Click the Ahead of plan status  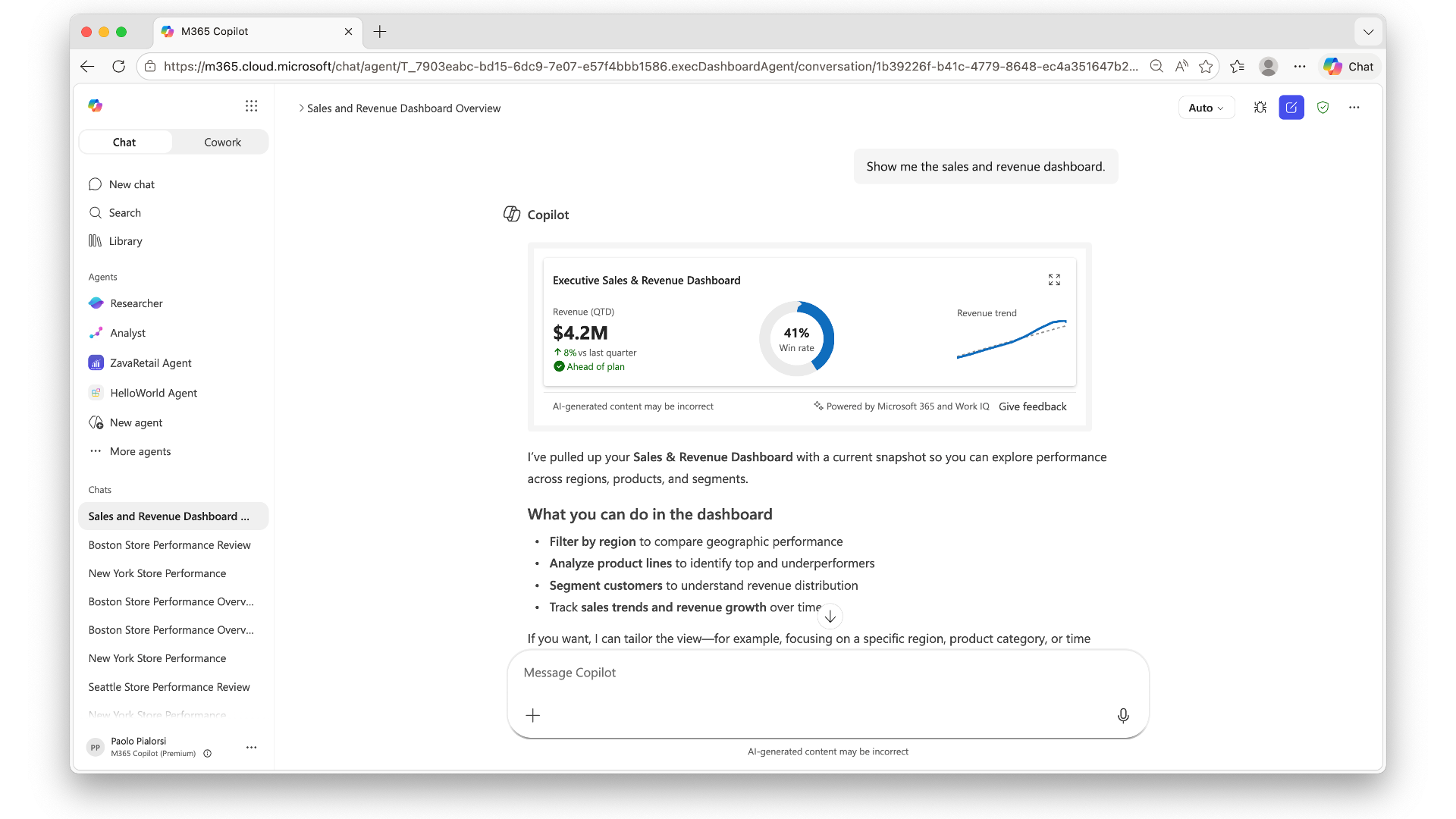coord(589,367)
